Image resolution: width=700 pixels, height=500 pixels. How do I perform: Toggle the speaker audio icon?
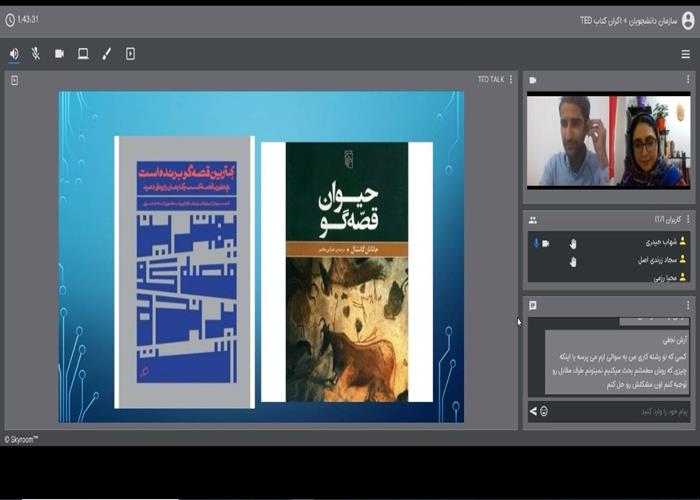click(14, 54)
